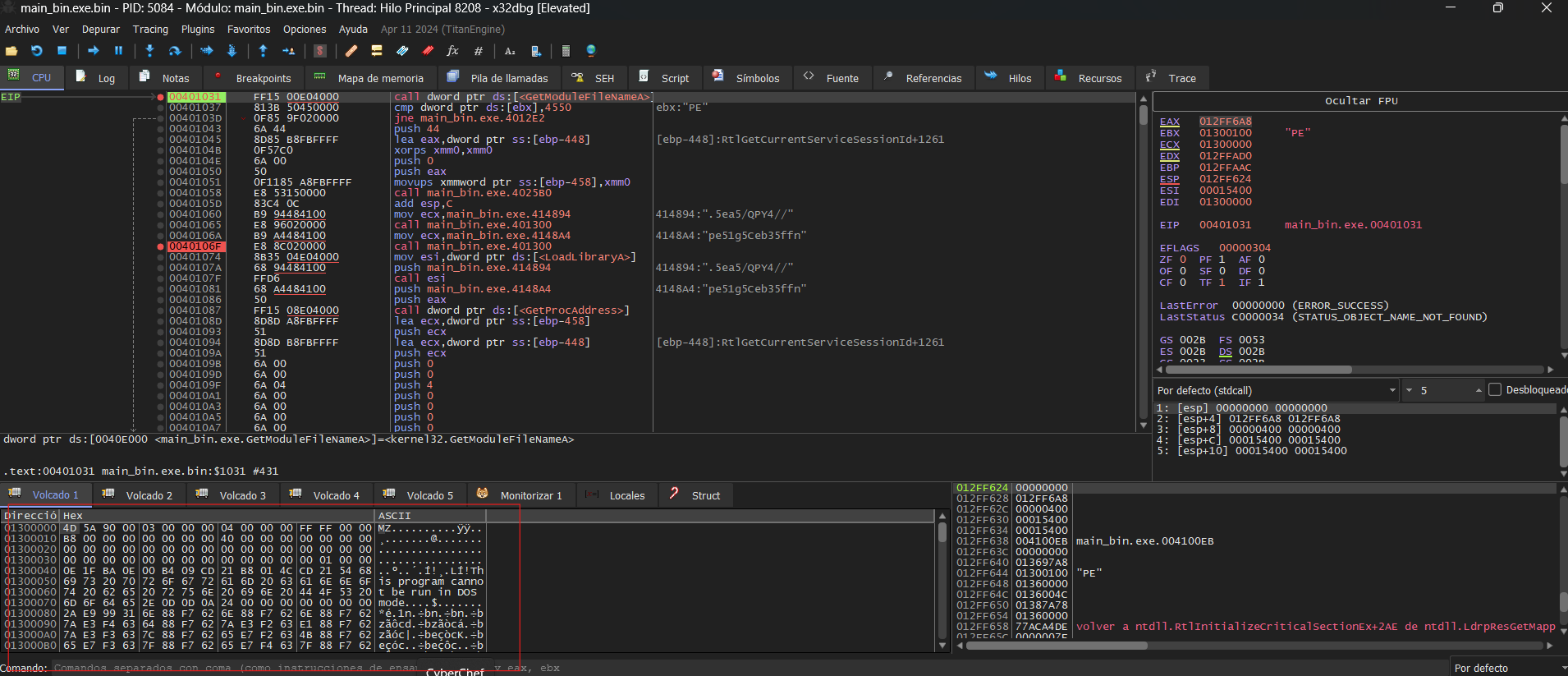The height and width of the screenshot is (676, 1568).
Task: Click the Step Over curved arrow icon
Action: (x=175, y=51)
